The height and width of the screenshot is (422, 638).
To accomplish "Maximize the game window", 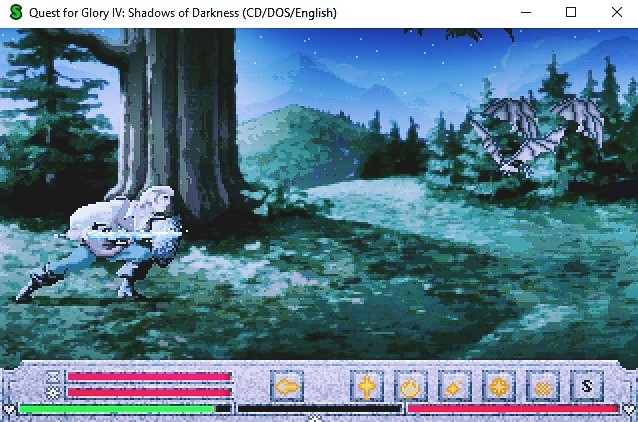I will point(571,13).
